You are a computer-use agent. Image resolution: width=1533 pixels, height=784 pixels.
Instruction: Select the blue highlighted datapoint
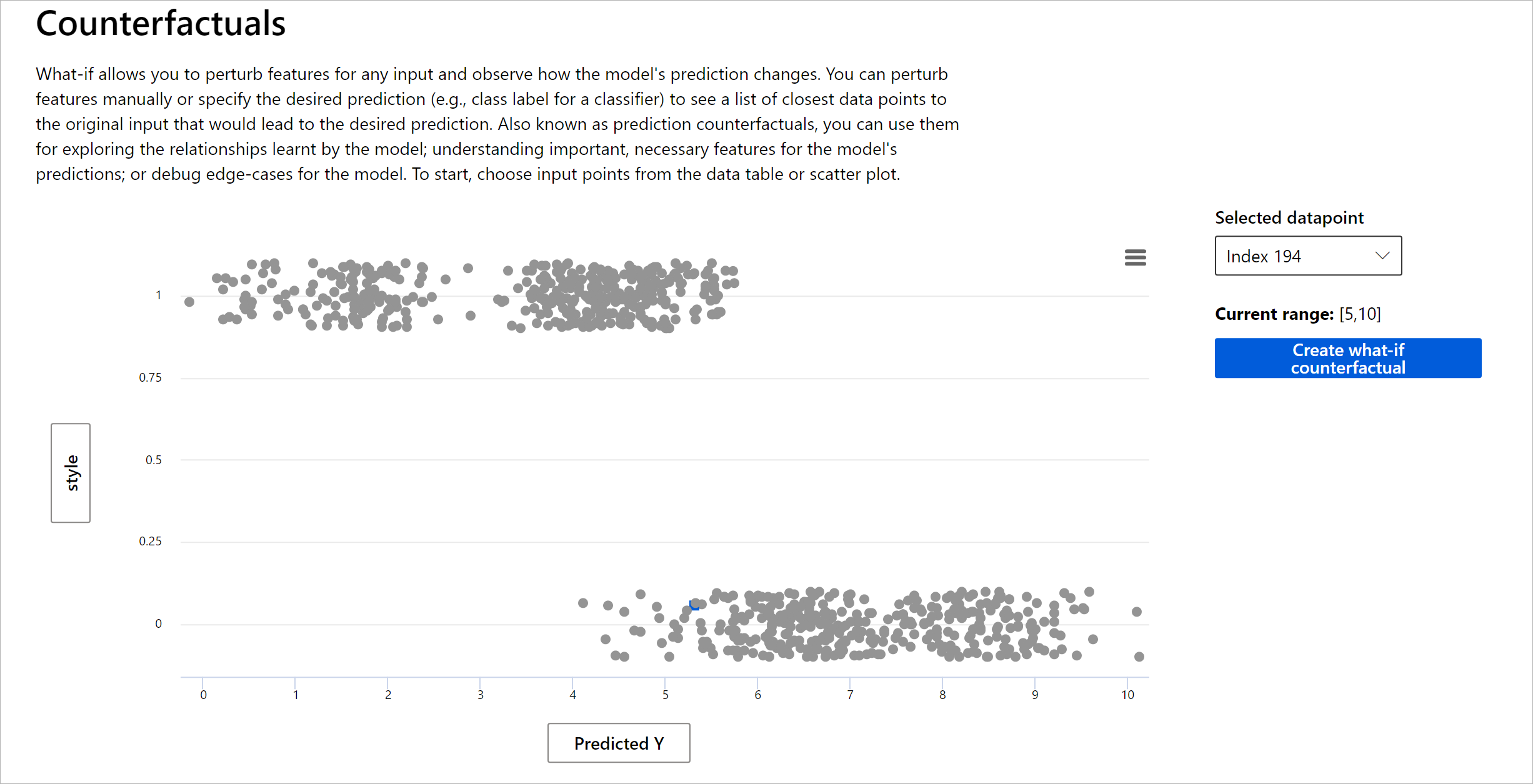point(693,605)
